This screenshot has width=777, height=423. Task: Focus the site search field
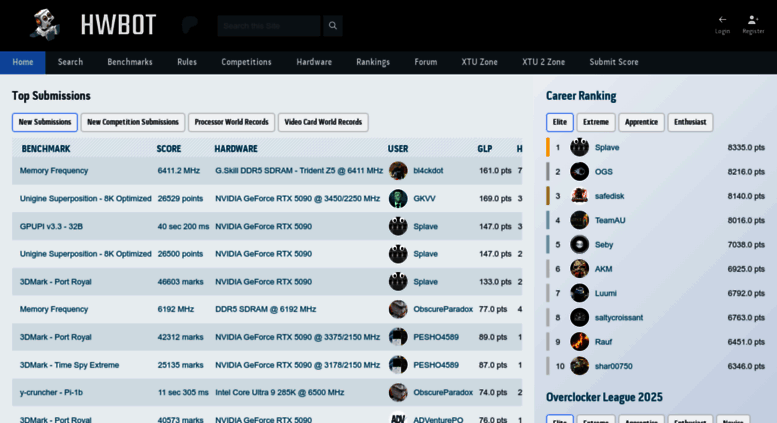pos(269,25)
